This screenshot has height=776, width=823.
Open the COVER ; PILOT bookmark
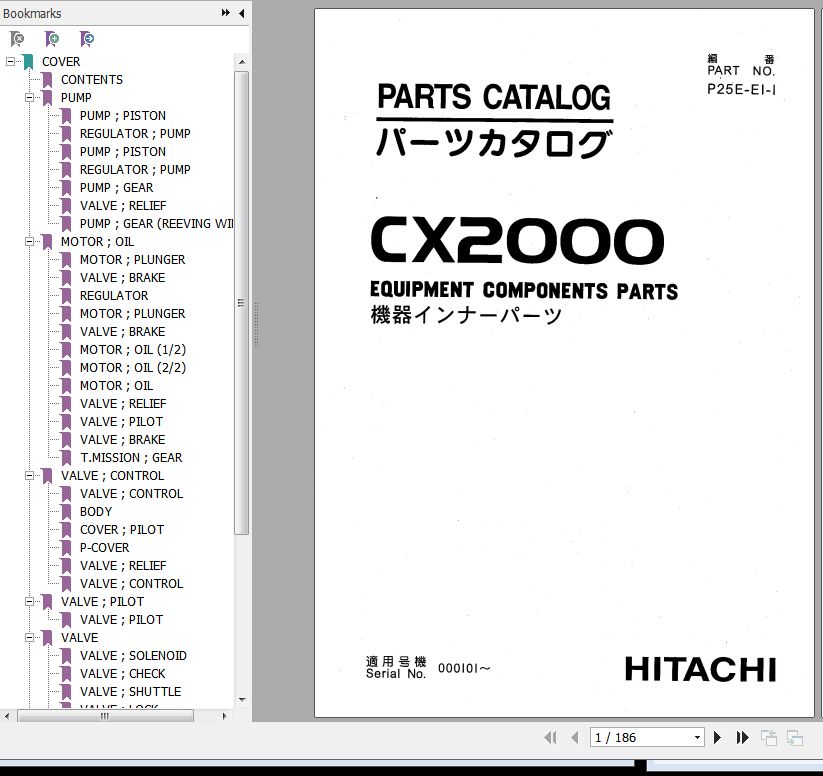click(x=122, y=530)
